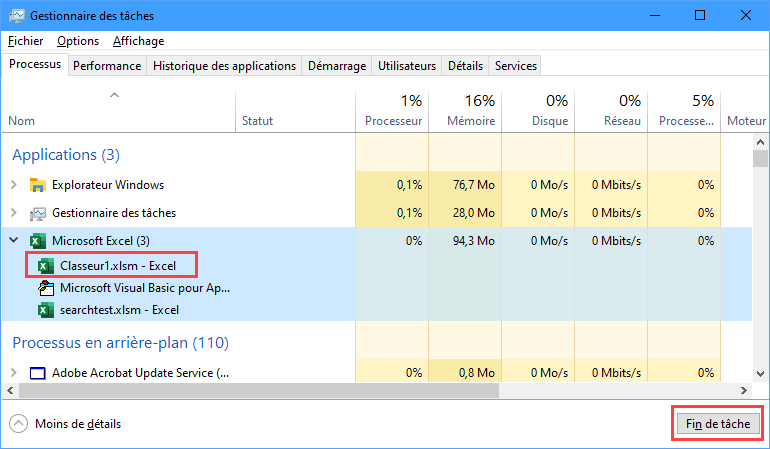Click the Visual Basic pour Applications icon
Viewport: 770px width, 449px height.
46,288
